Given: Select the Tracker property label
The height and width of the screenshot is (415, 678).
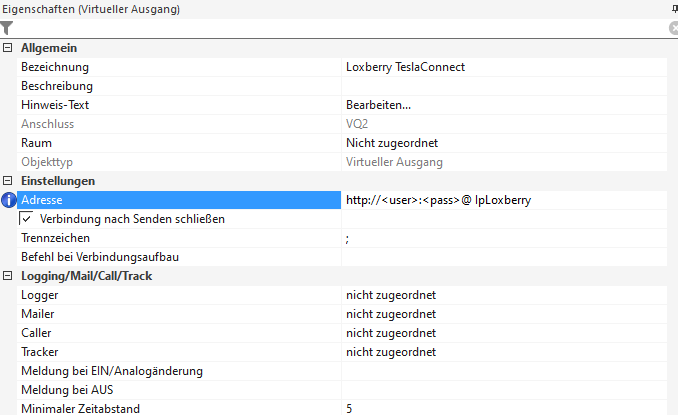Looking at the screenshot, I should pos(39,352).
